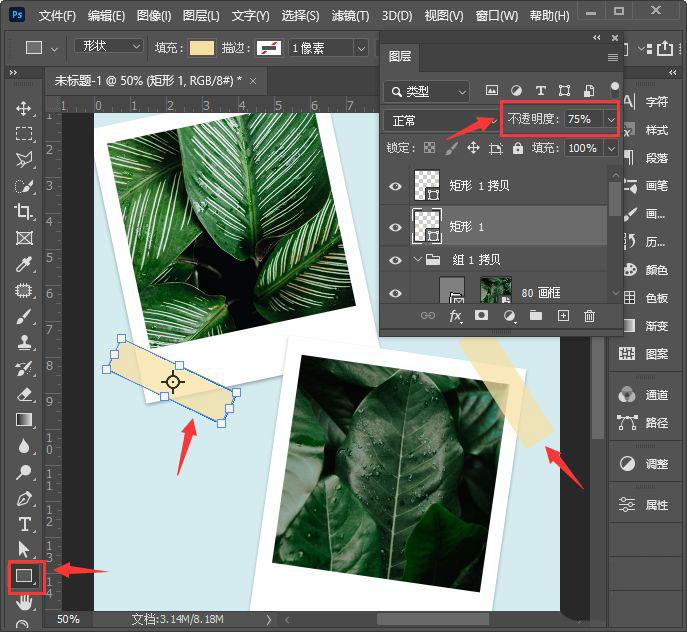
Task: Collapse the 组 1 拷贝 group
Action: (418, 260)
